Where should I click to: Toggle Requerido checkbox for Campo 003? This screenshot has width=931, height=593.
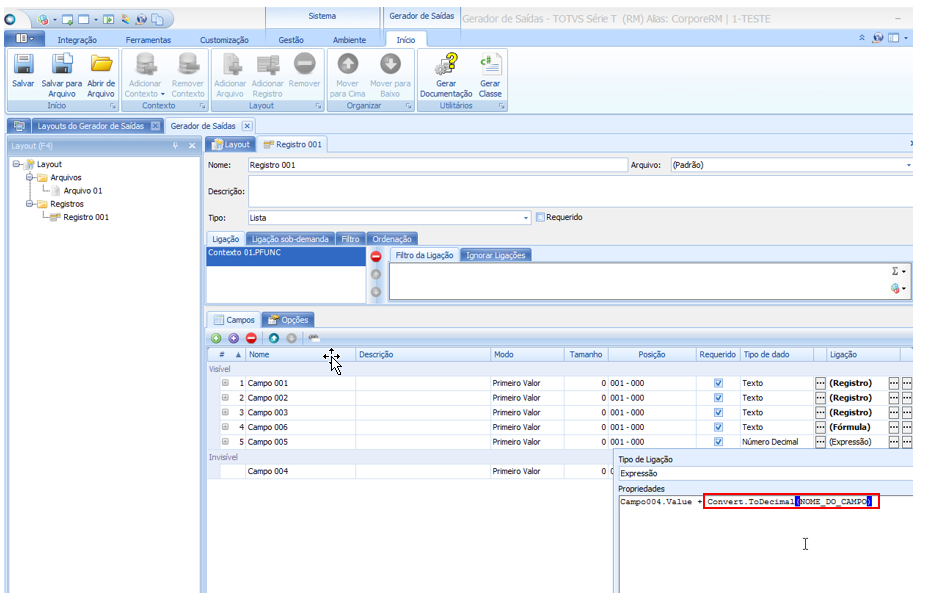click(x=718, y=413)
